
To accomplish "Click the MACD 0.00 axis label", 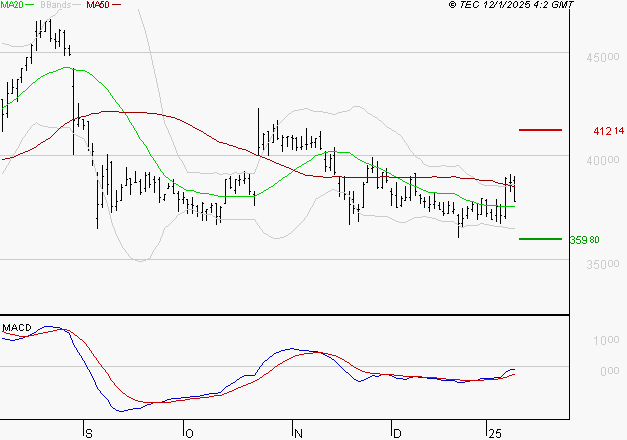I will (x=609, y=371).
